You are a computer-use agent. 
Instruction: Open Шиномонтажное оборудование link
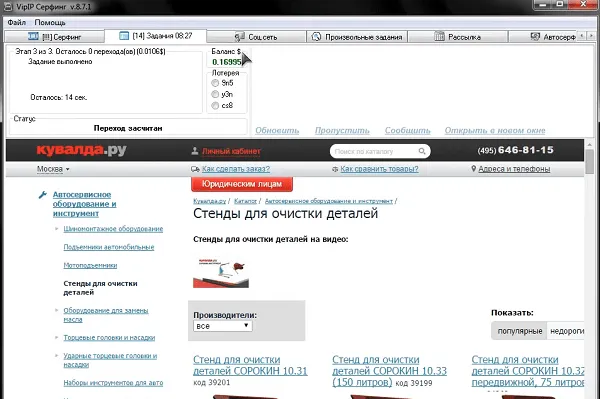tap(113, 229)
